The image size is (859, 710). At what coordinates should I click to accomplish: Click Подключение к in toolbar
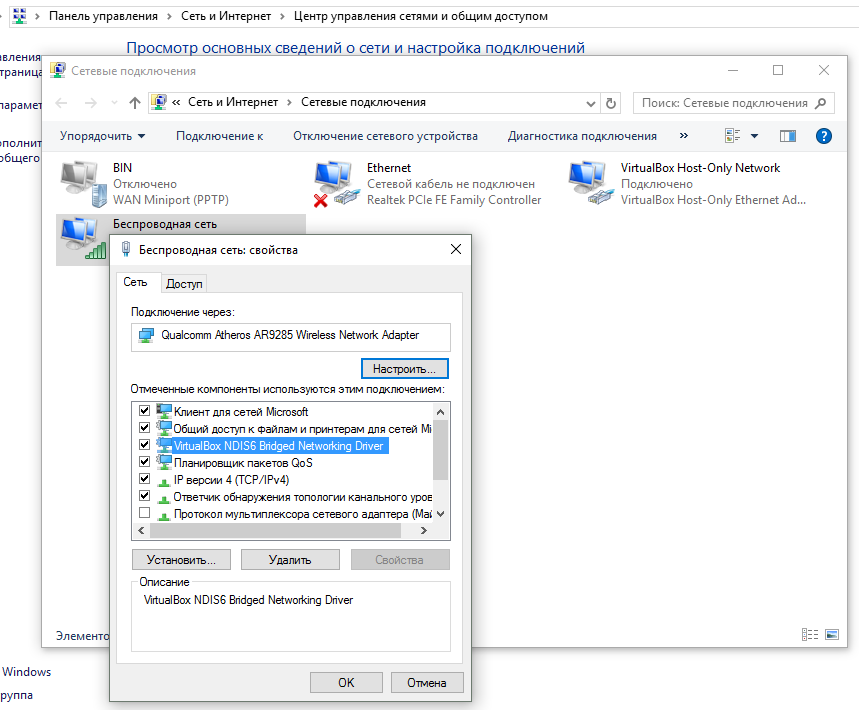[x=219, y=136]
